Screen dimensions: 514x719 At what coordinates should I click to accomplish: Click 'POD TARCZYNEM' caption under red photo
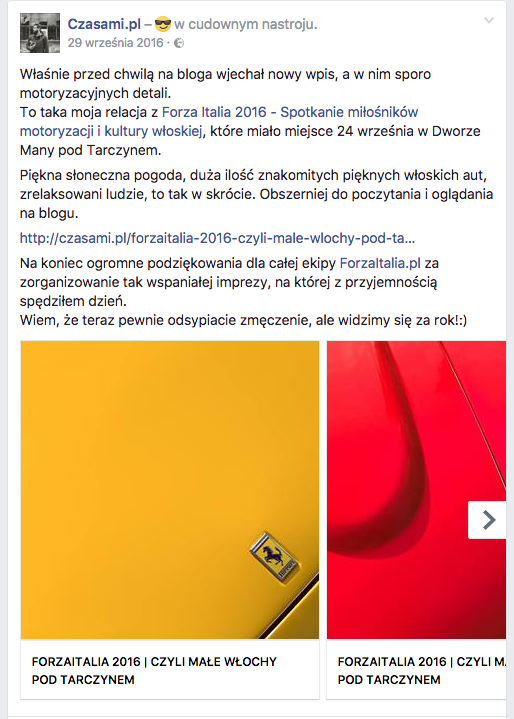tap(389, 680)
